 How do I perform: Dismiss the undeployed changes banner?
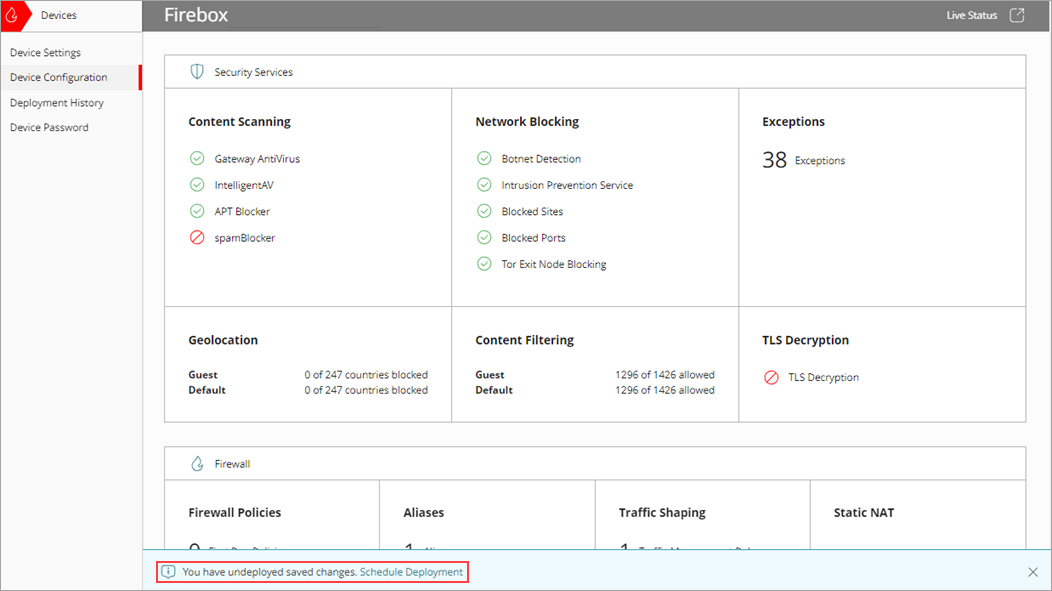[1032, 572]
